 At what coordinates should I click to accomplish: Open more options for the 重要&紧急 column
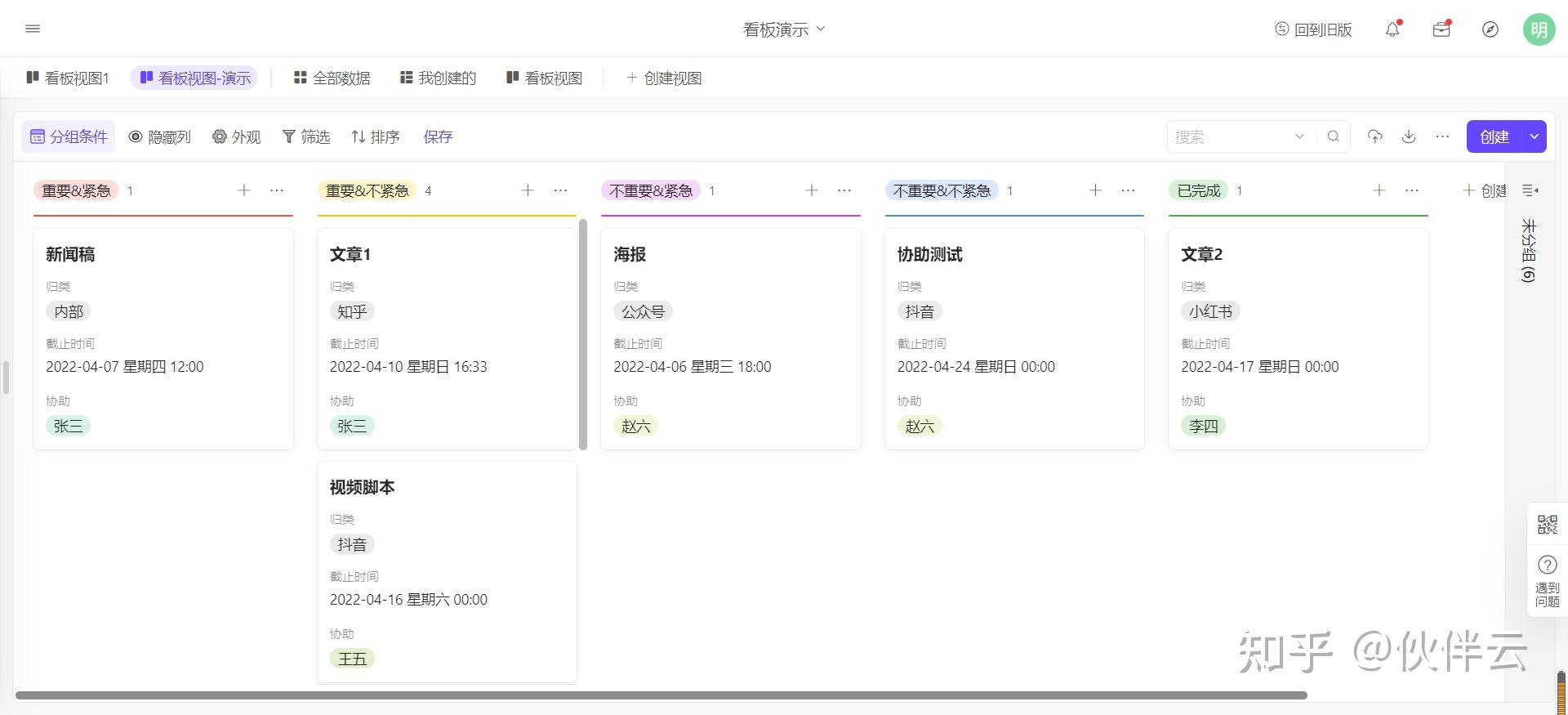tap(277, 190)
